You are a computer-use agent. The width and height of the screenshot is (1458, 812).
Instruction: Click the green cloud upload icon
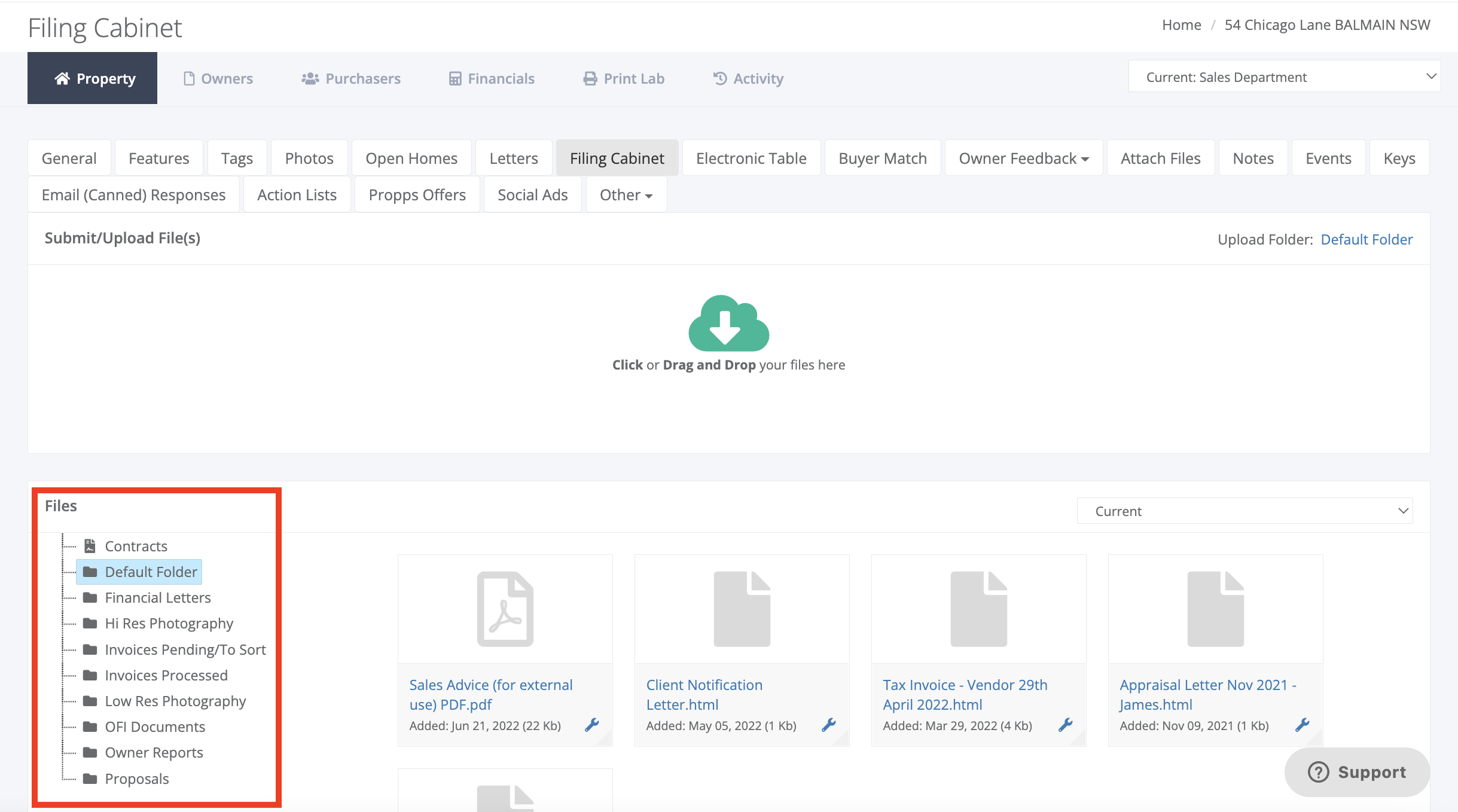click(728, 323)
